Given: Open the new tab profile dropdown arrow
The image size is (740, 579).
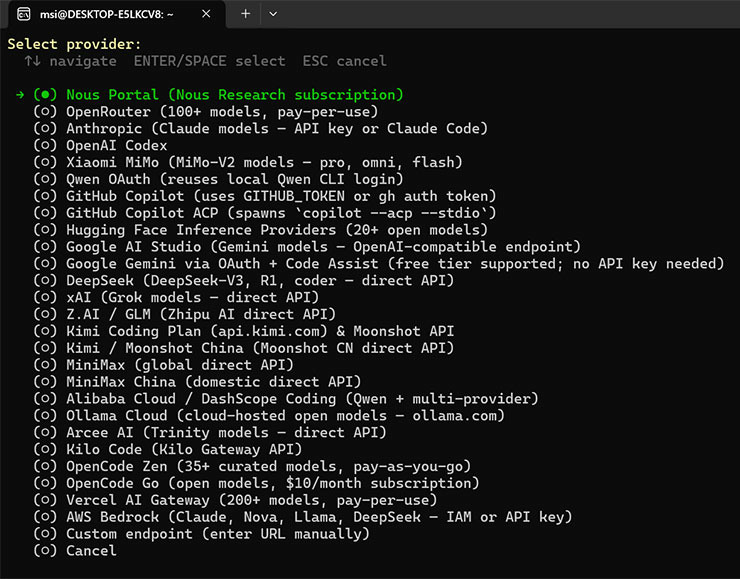Looking at the screenshot, I should [273, 14].
